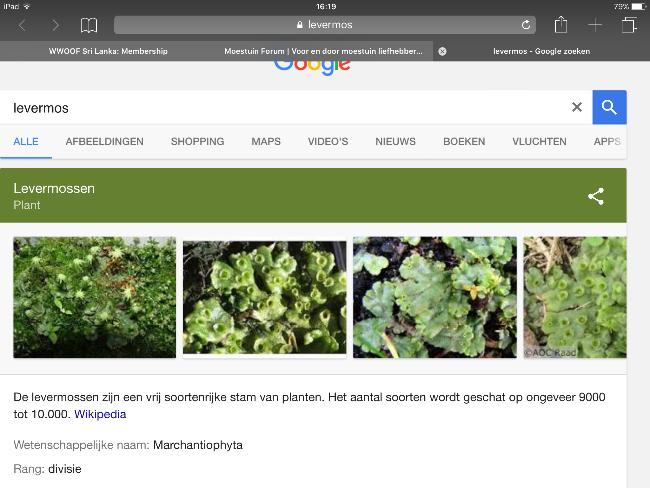
Task: Select the levermos - Google zoeken tab
Action: tap(541, 51)
